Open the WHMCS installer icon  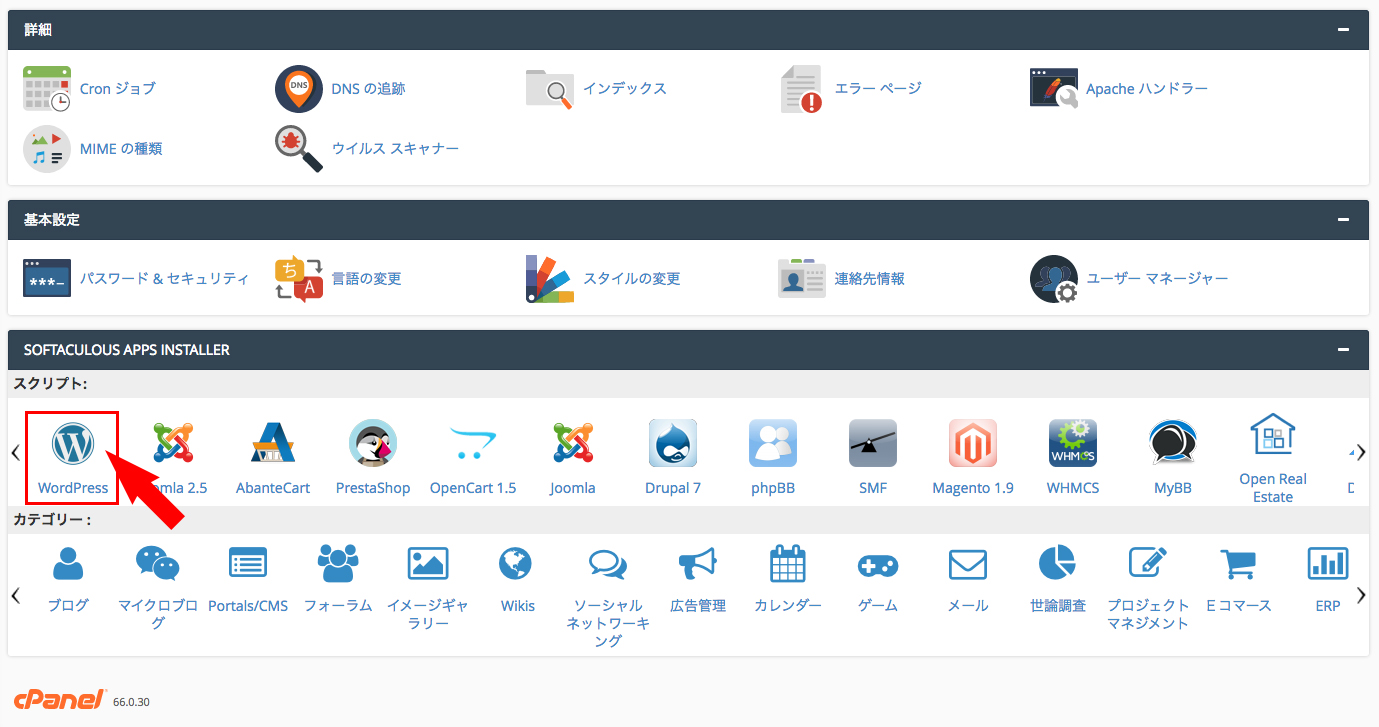(x=1072, y=443)
